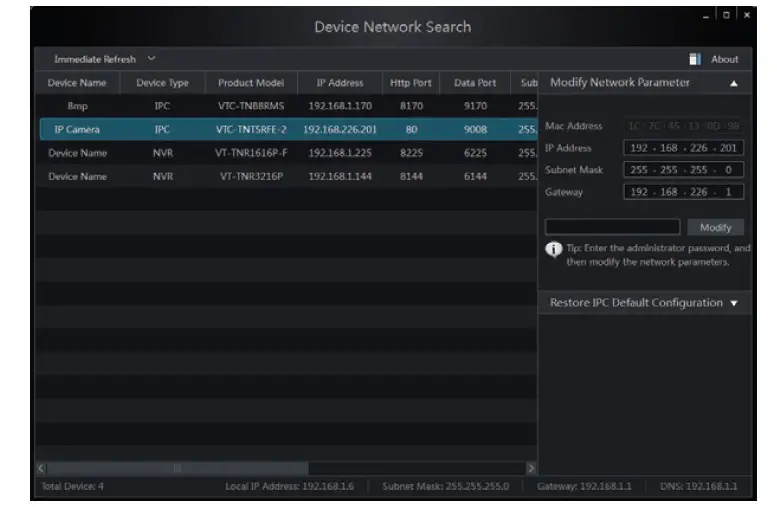Expand Restore IPC Default Configuration
Image resolution: width=777 pixels, height=507 pixels.
[734, 303]
